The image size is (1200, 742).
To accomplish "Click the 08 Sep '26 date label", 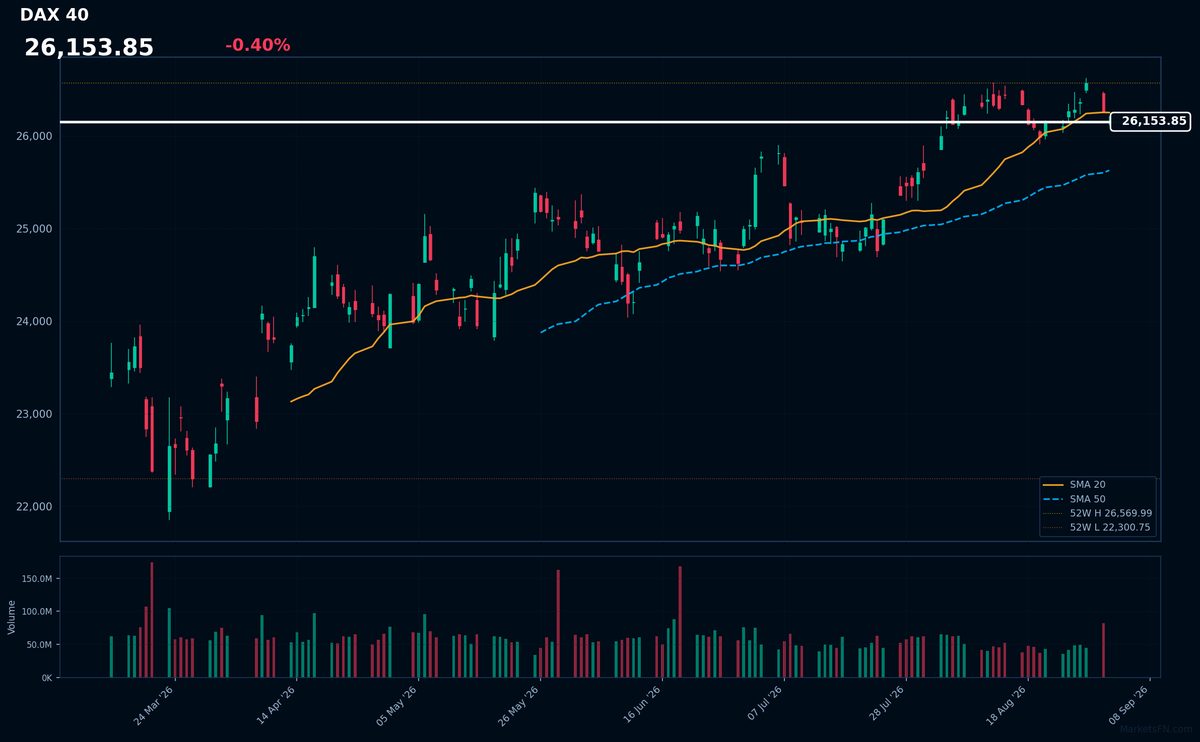I will (1130, 704).
